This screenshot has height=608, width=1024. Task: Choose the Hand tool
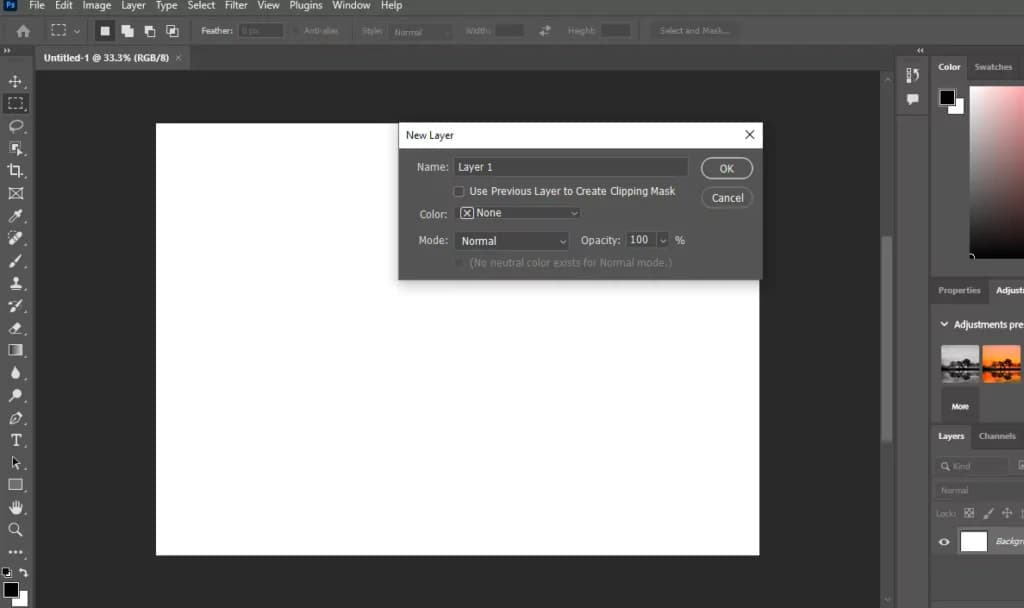[x=15, y=507]
